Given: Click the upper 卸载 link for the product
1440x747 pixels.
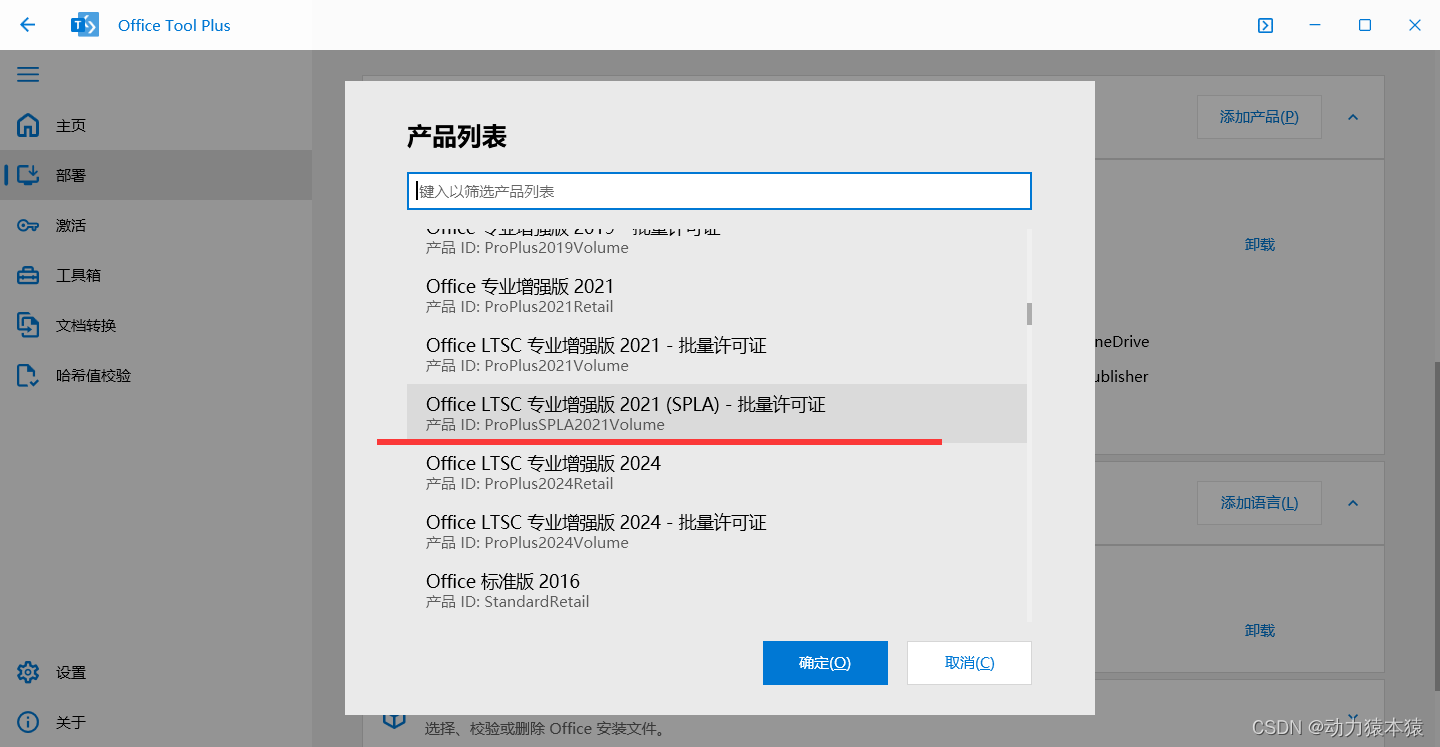Looking at the screenshot, I should coord(1260,244).
